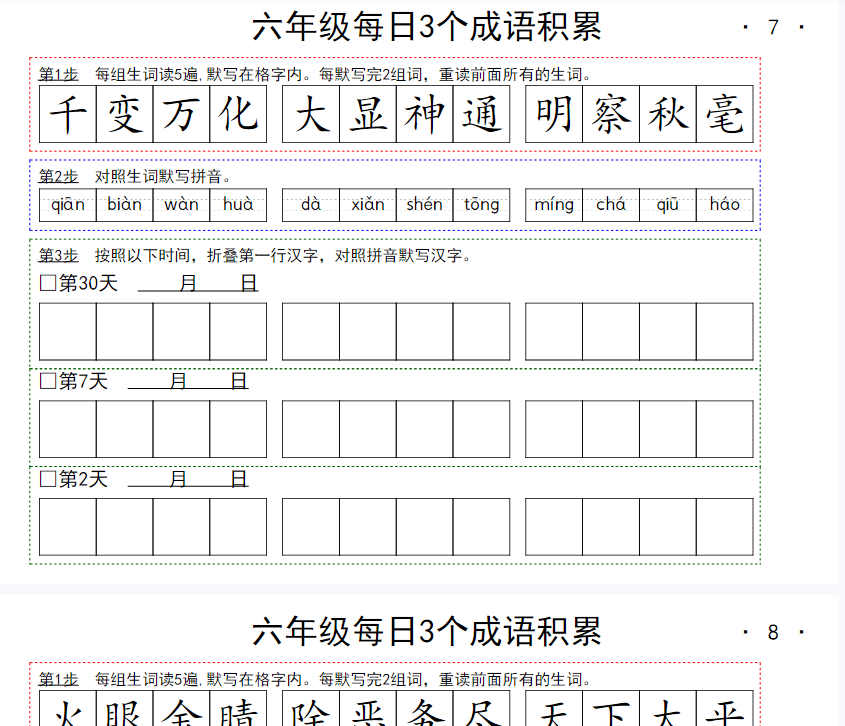This screenshot has height=726, width=845.
Task: Click the character cell 千
Action: 68,114
